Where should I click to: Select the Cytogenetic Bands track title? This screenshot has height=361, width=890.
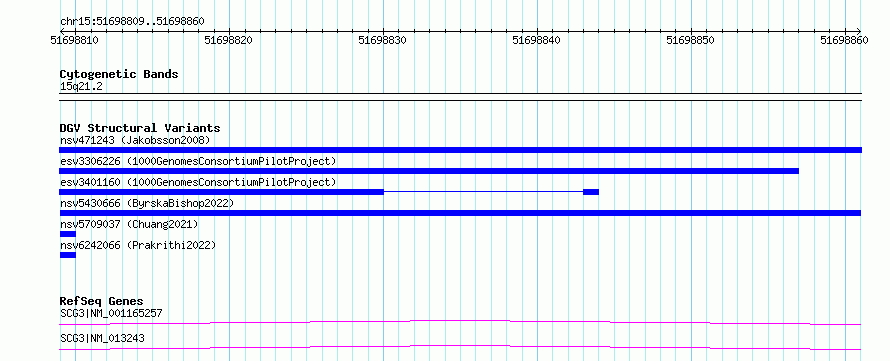pos(119,74)
